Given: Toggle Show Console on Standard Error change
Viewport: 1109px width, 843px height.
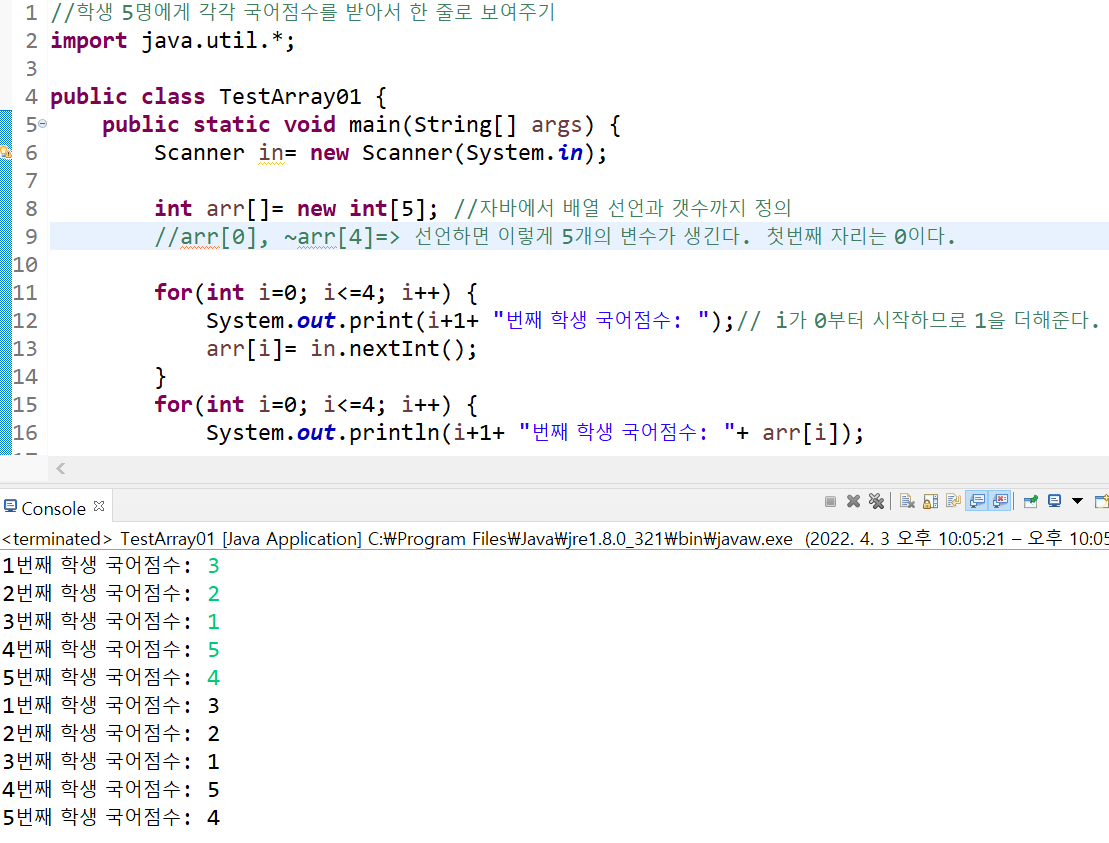Looking at the screenshot, I should (x=1000, y=501).
